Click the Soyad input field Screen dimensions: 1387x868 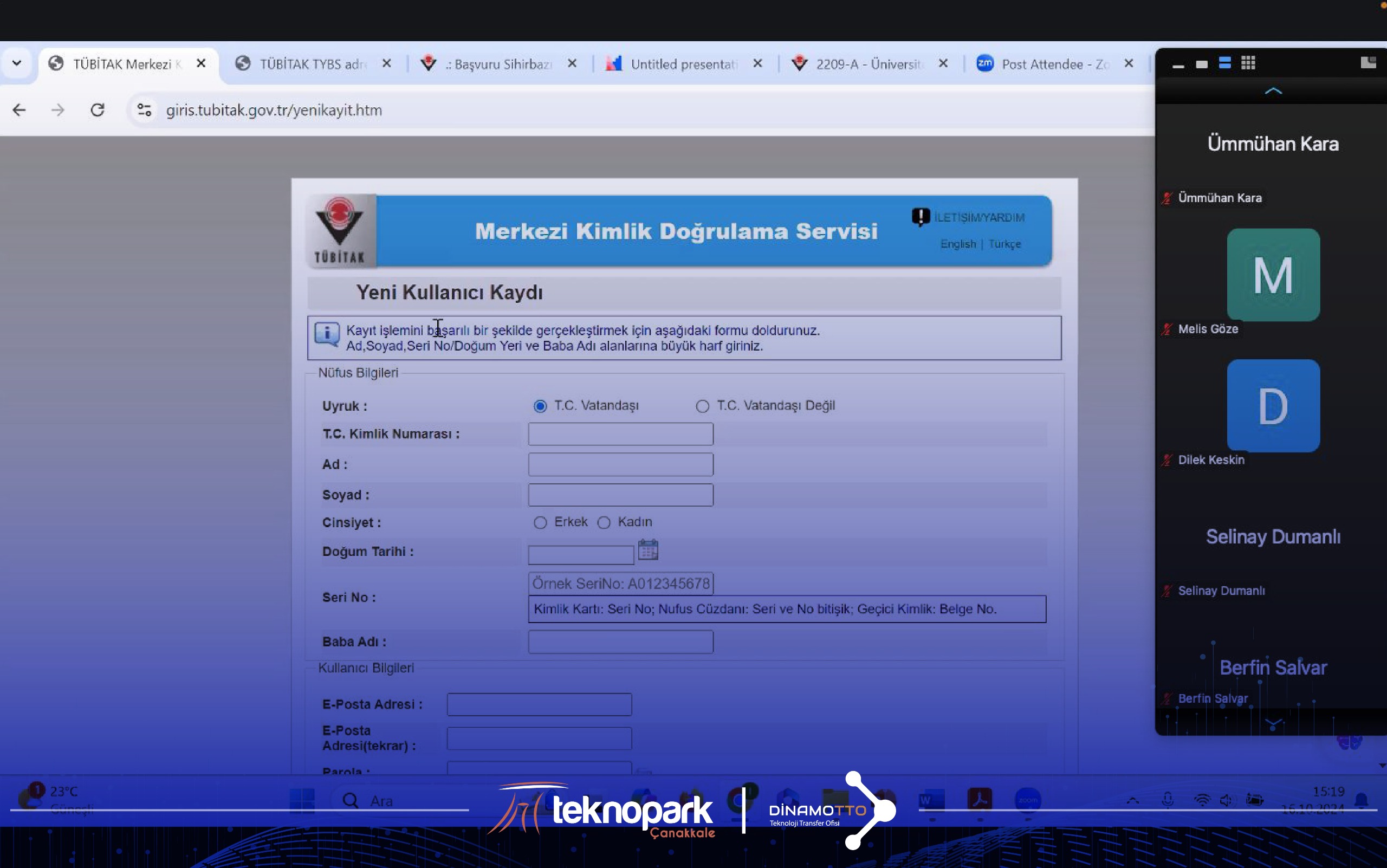point(620,495)
